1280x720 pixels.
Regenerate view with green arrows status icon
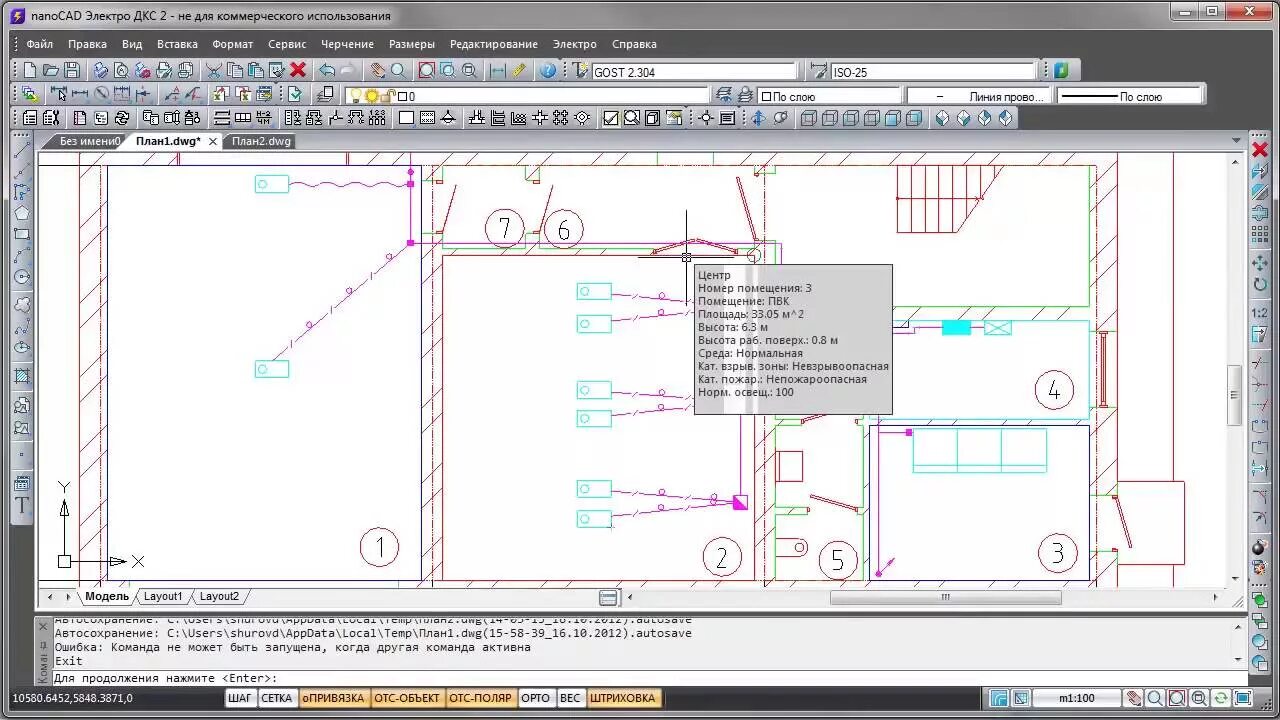[1220, 698]
